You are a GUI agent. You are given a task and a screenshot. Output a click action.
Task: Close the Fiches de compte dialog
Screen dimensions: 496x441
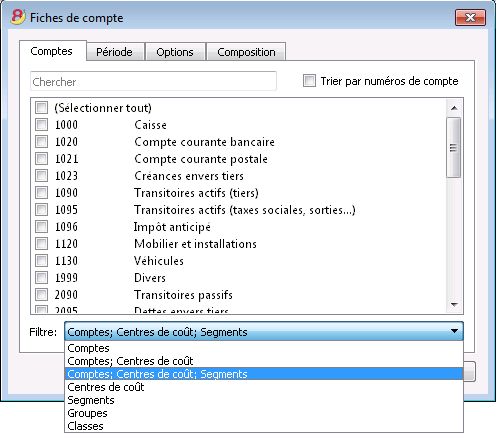pos(470,17)
